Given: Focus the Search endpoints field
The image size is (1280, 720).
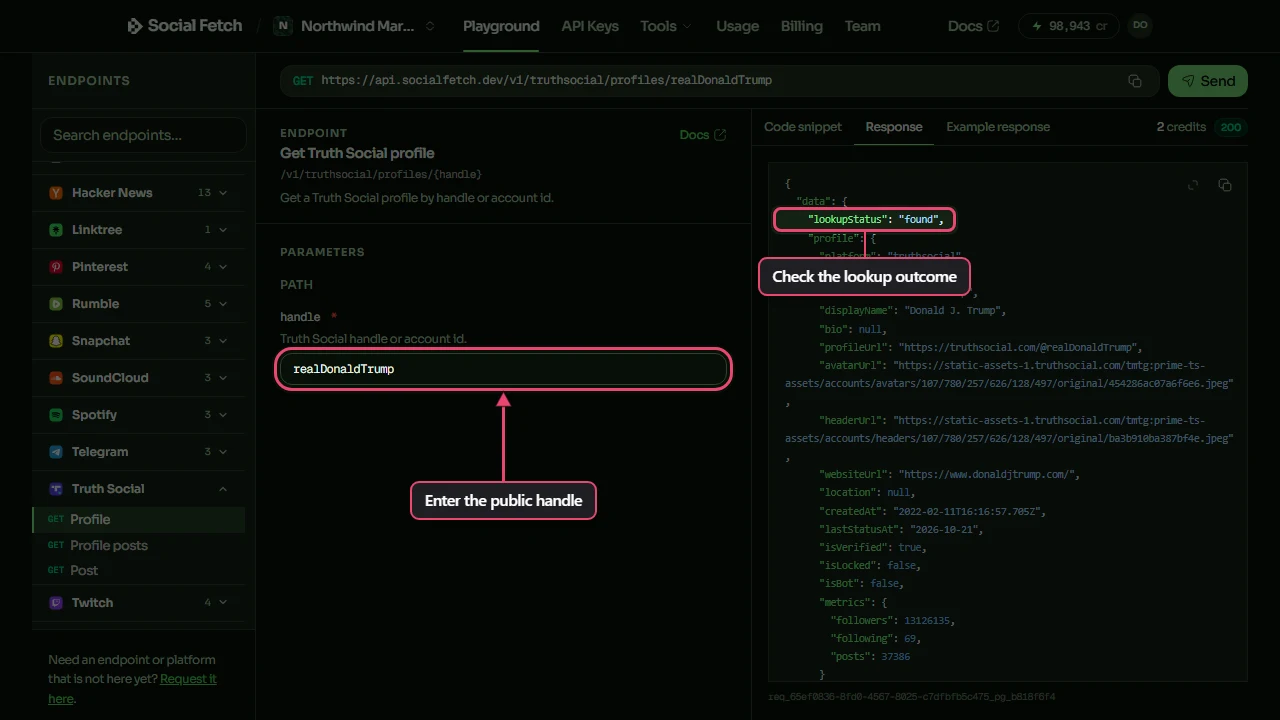Looking at the screenshot, I should click(143, 135).
